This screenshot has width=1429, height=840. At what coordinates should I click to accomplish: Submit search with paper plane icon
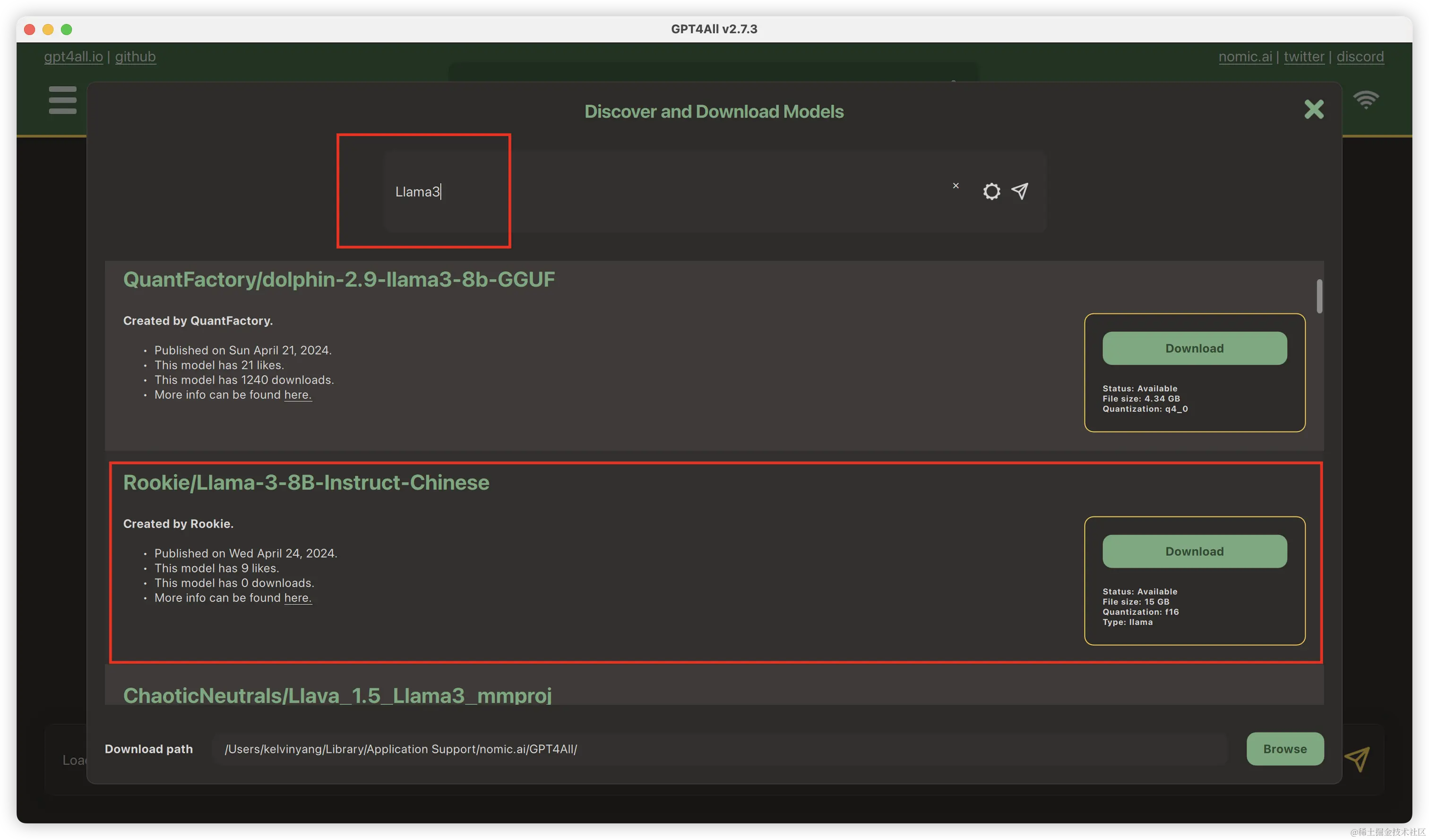pos(1020,191)
